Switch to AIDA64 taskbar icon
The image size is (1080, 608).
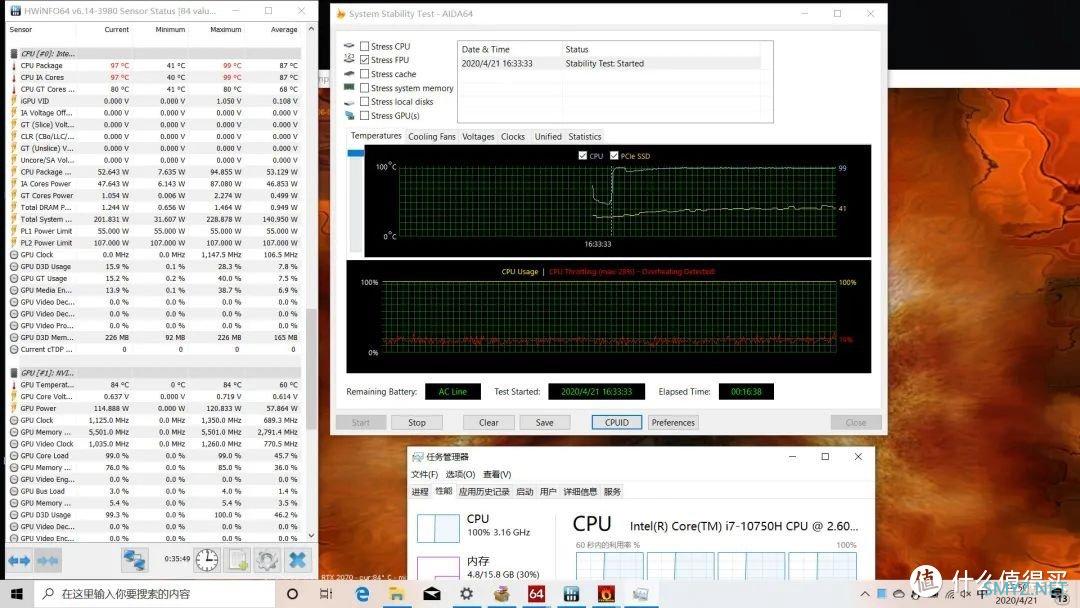pos(537,594)
